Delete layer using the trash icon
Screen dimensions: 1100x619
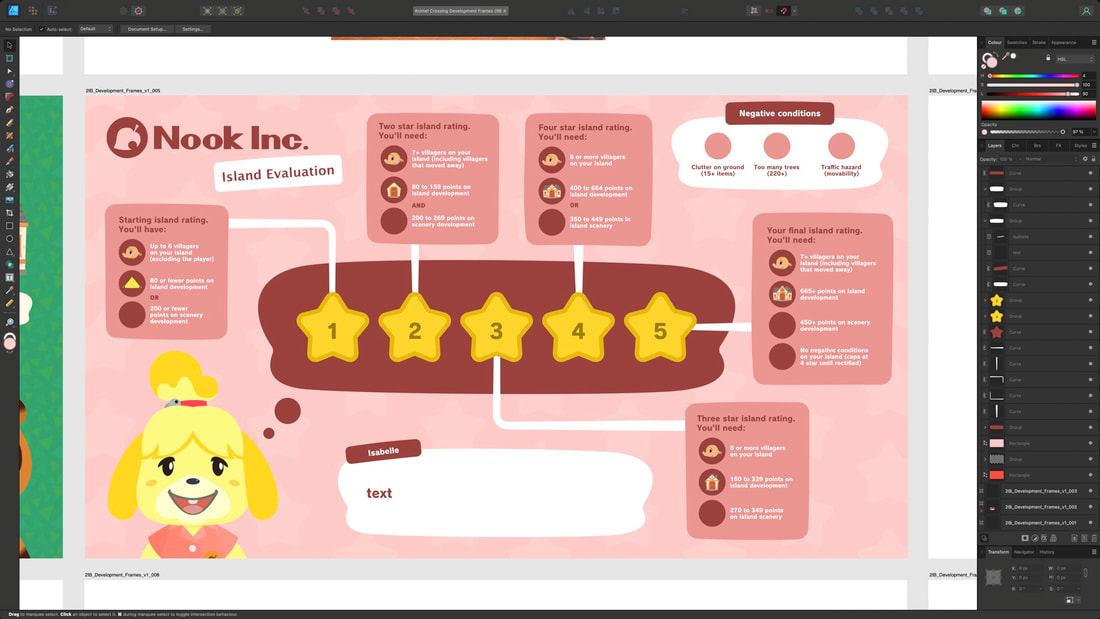1094,538
